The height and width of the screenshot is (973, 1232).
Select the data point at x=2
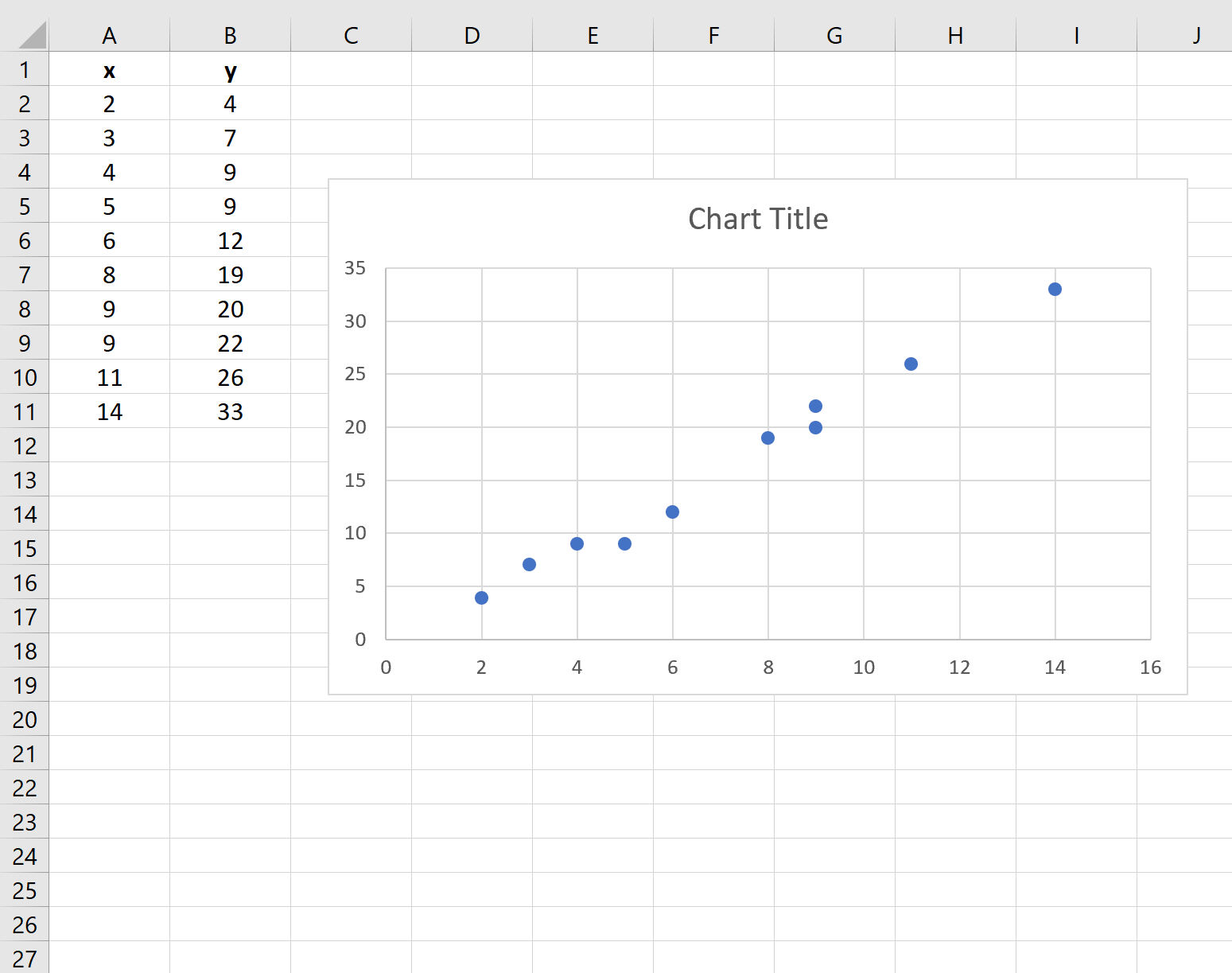[x=481, y=597]
